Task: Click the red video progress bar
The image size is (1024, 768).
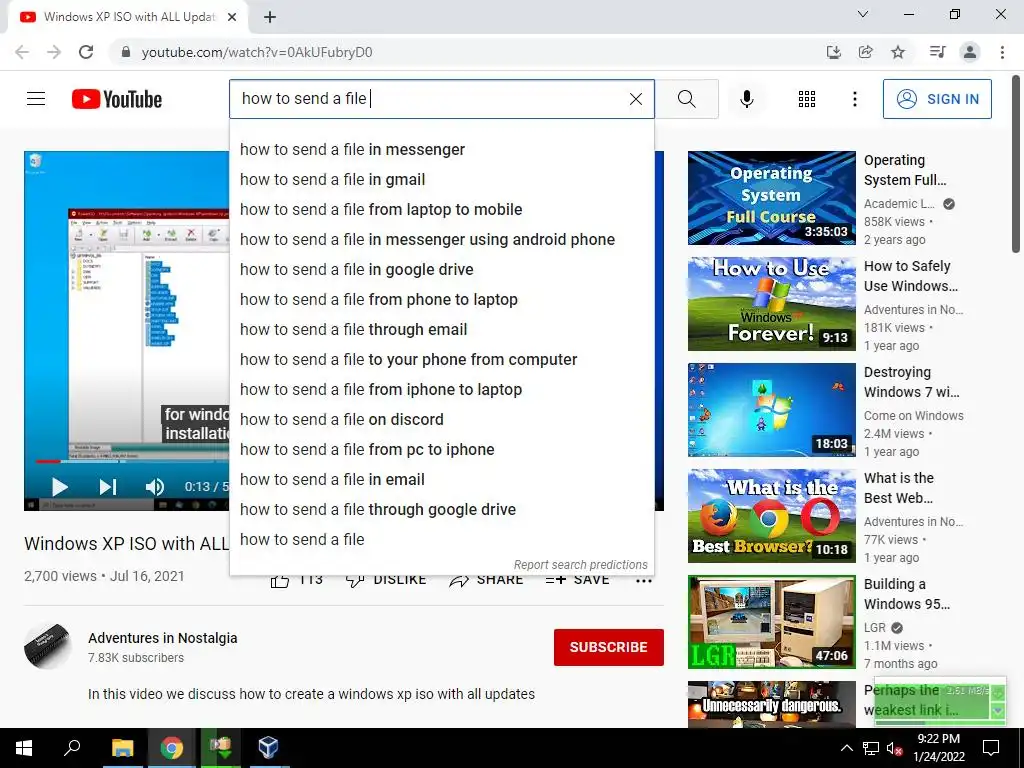Action: tap(48, 461)
